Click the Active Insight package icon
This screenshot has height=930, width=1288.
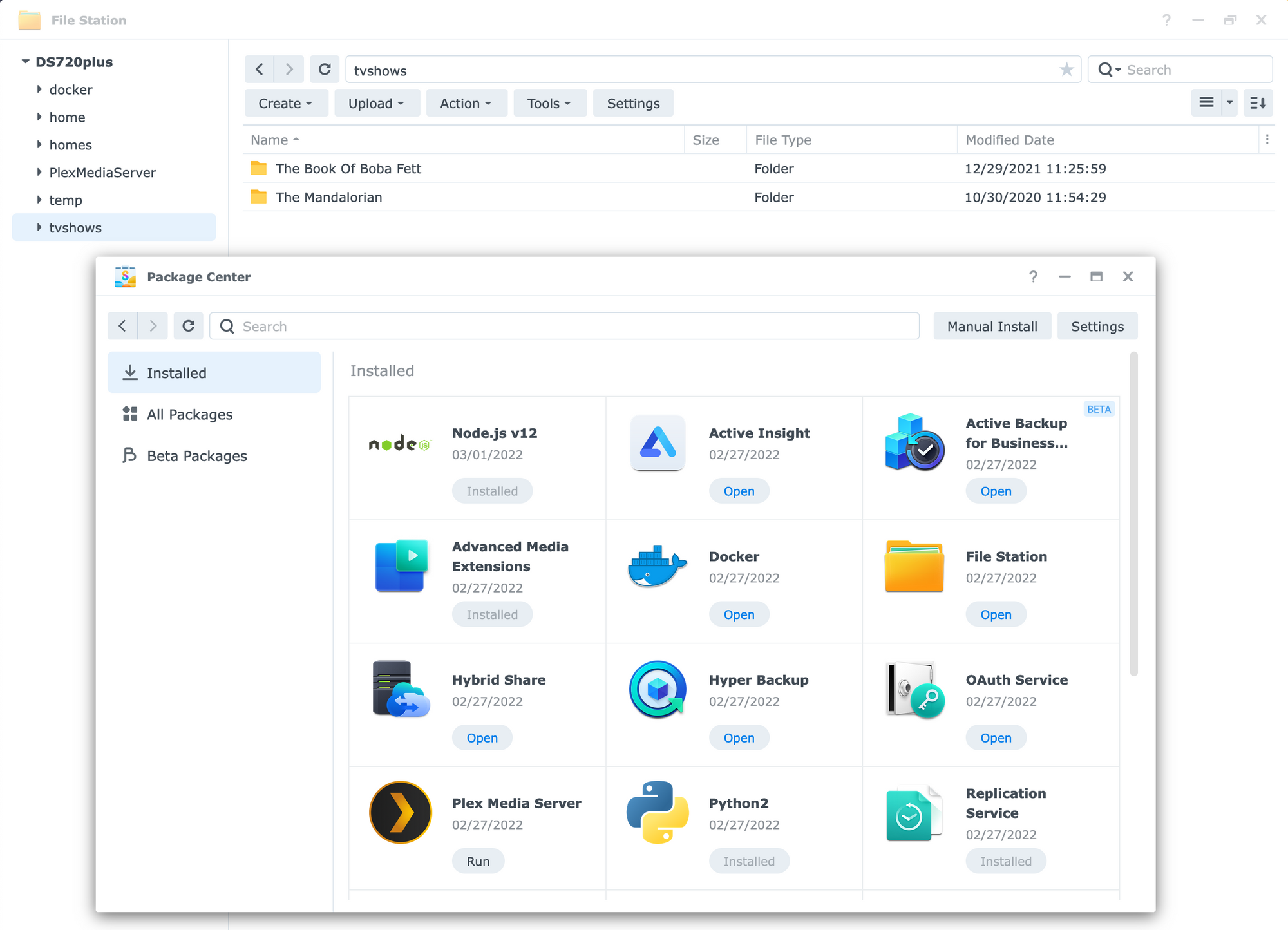click(657, 443)
